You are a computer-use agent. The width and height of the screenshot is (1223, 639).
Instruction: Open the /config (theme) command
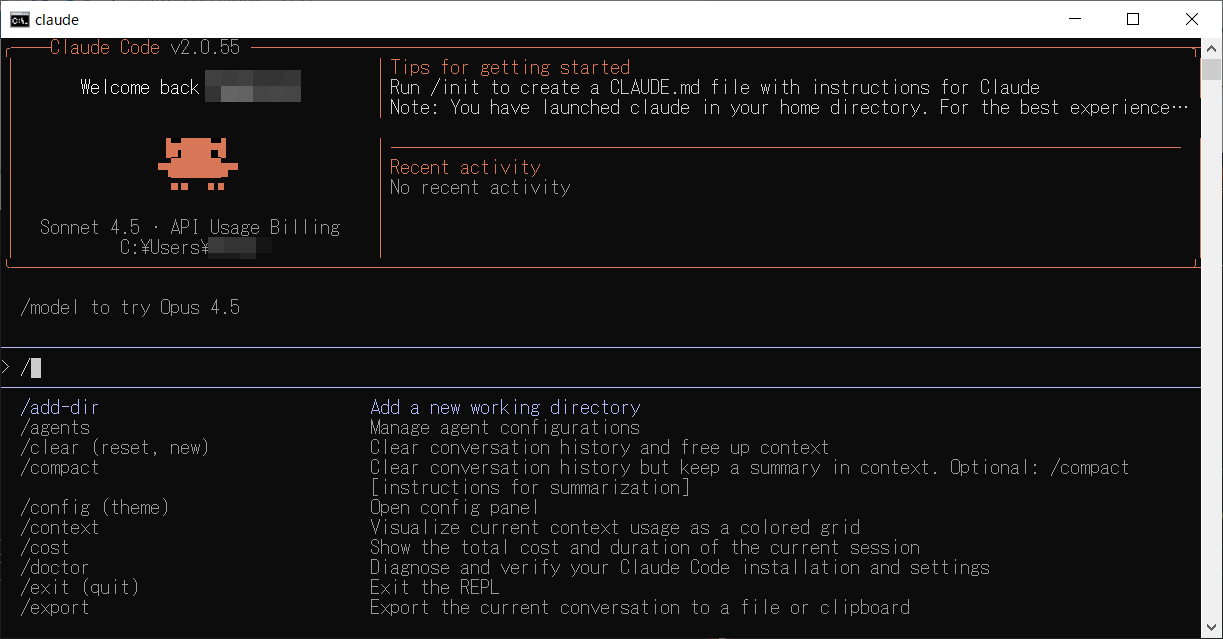95,507
